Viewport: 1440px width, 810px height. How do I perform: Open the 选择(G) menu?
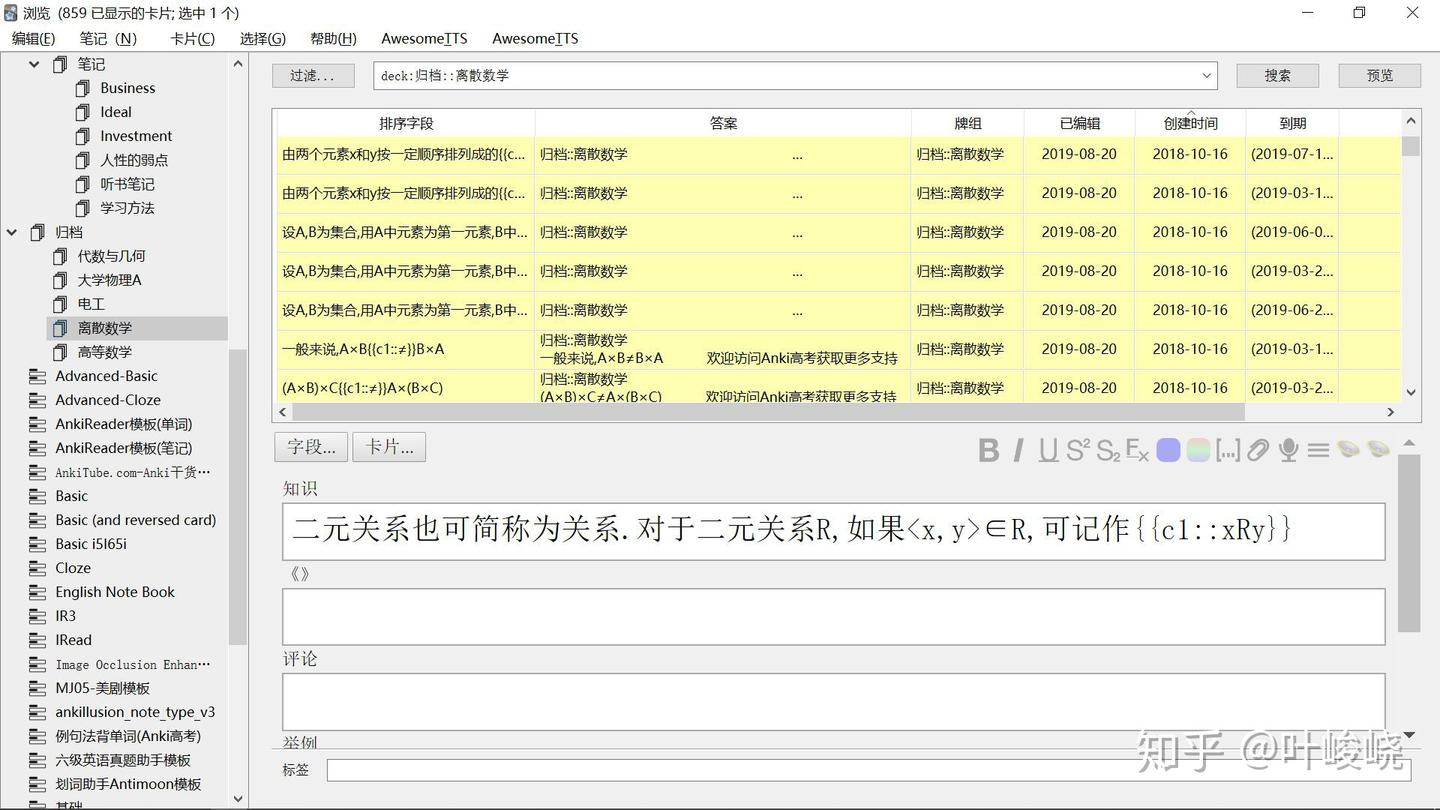click(x=263, y=38)
